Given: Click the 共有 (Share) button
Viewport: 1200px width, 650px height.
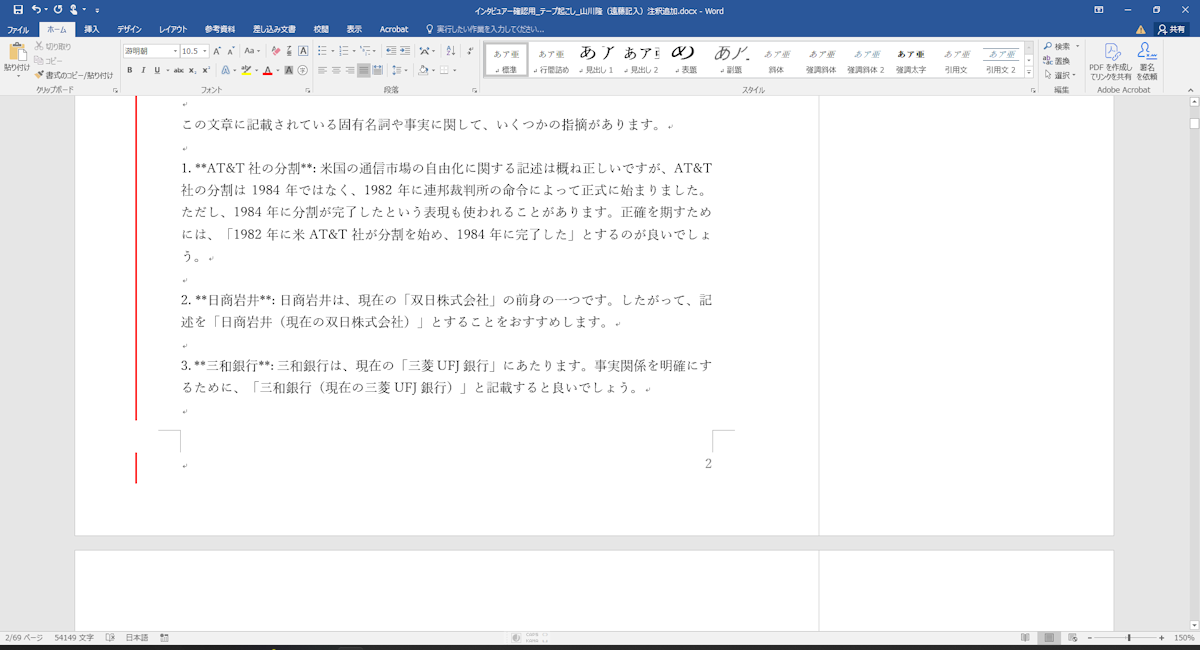Looking at the screenshot, I should 1170,30.
